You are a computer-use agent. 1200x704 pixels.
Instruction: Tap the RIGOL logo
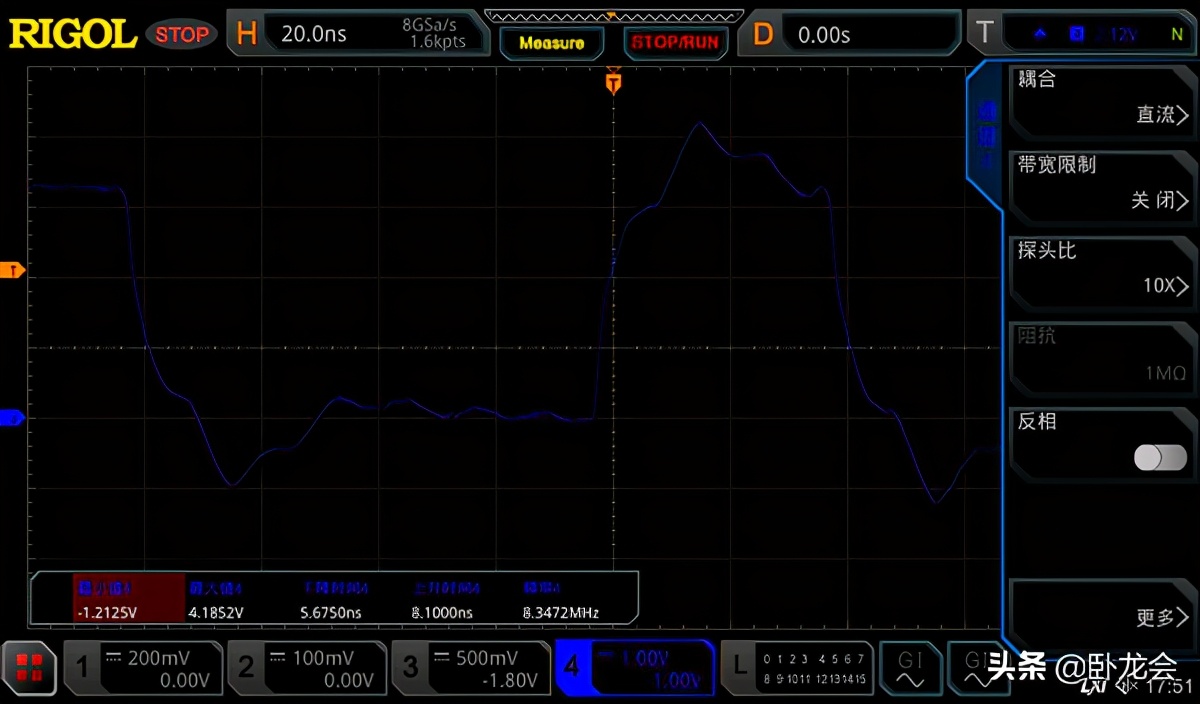(72, 34)
